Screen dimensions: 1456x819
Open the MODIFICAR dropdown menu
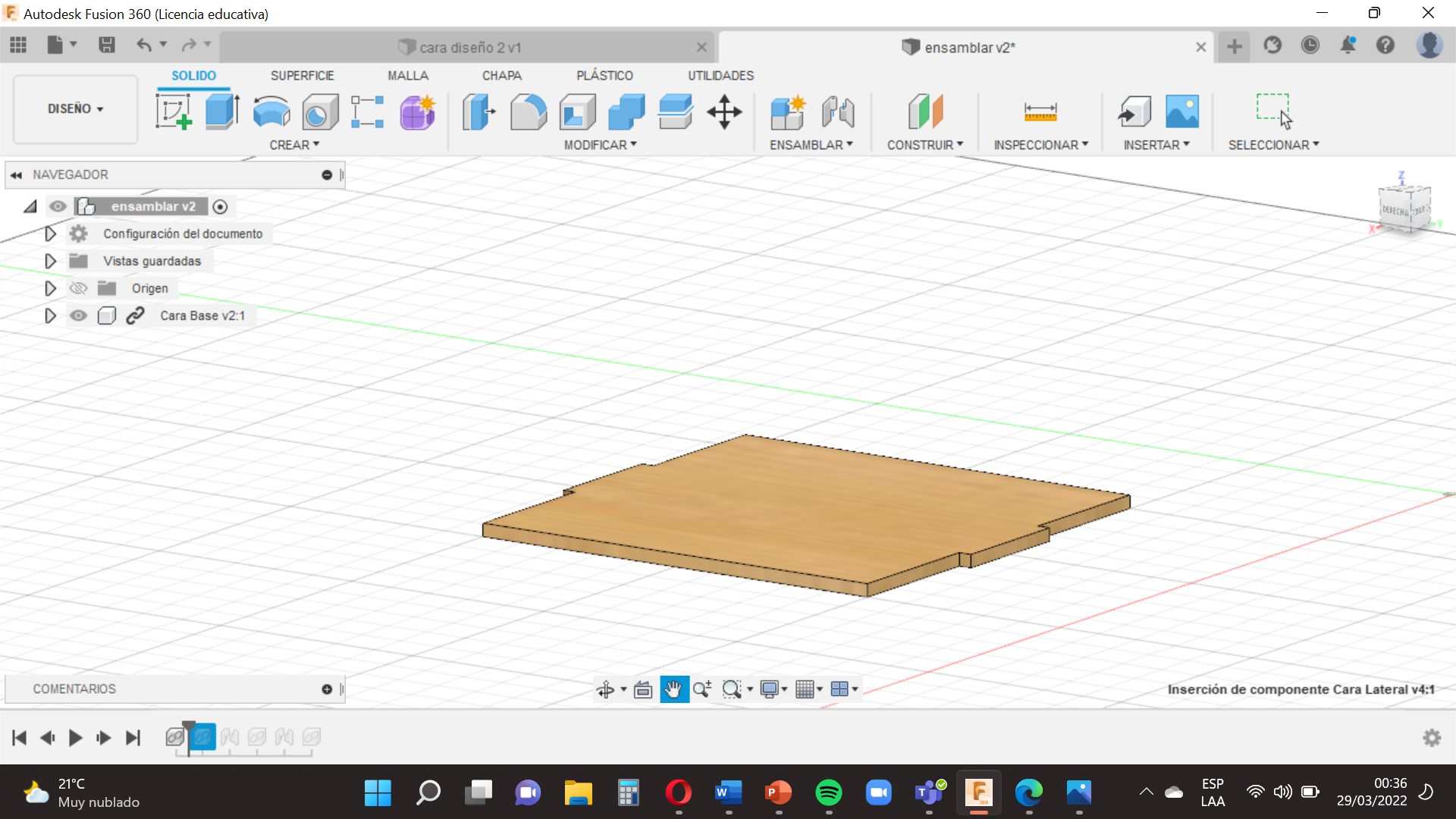(600, 145)
